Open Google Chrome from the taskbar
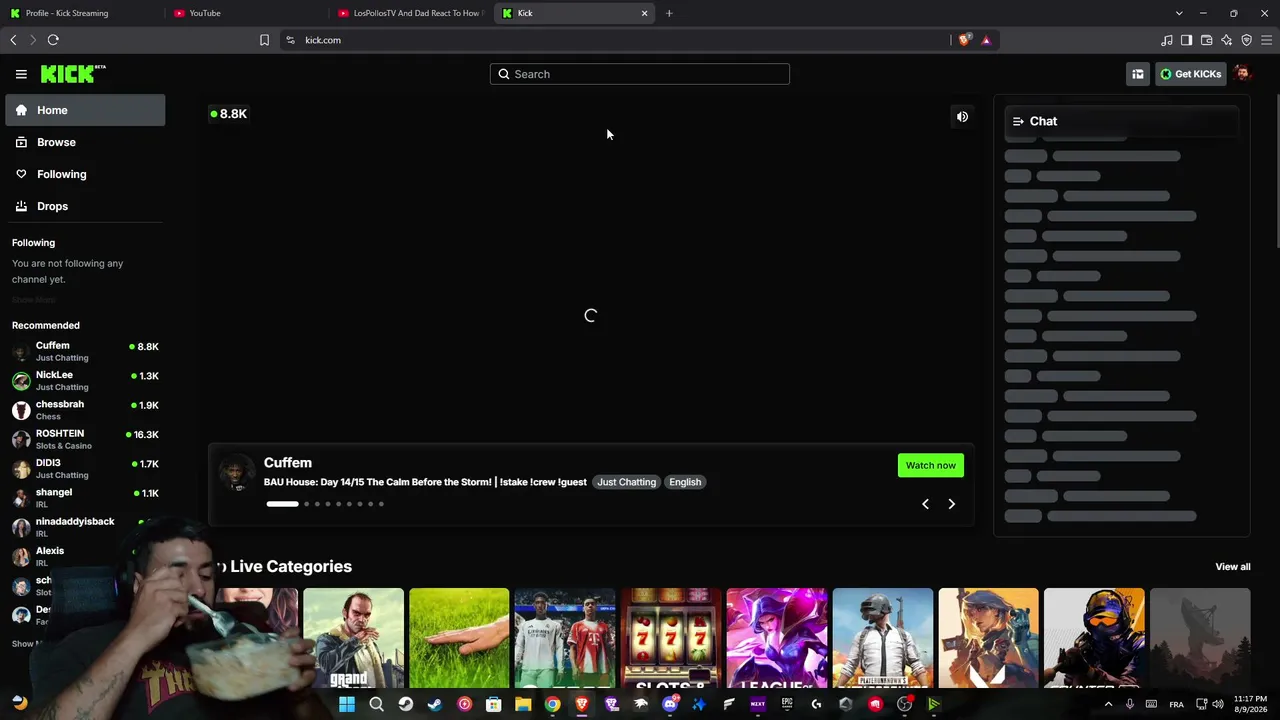The image size is (1280, 720). 552,704
